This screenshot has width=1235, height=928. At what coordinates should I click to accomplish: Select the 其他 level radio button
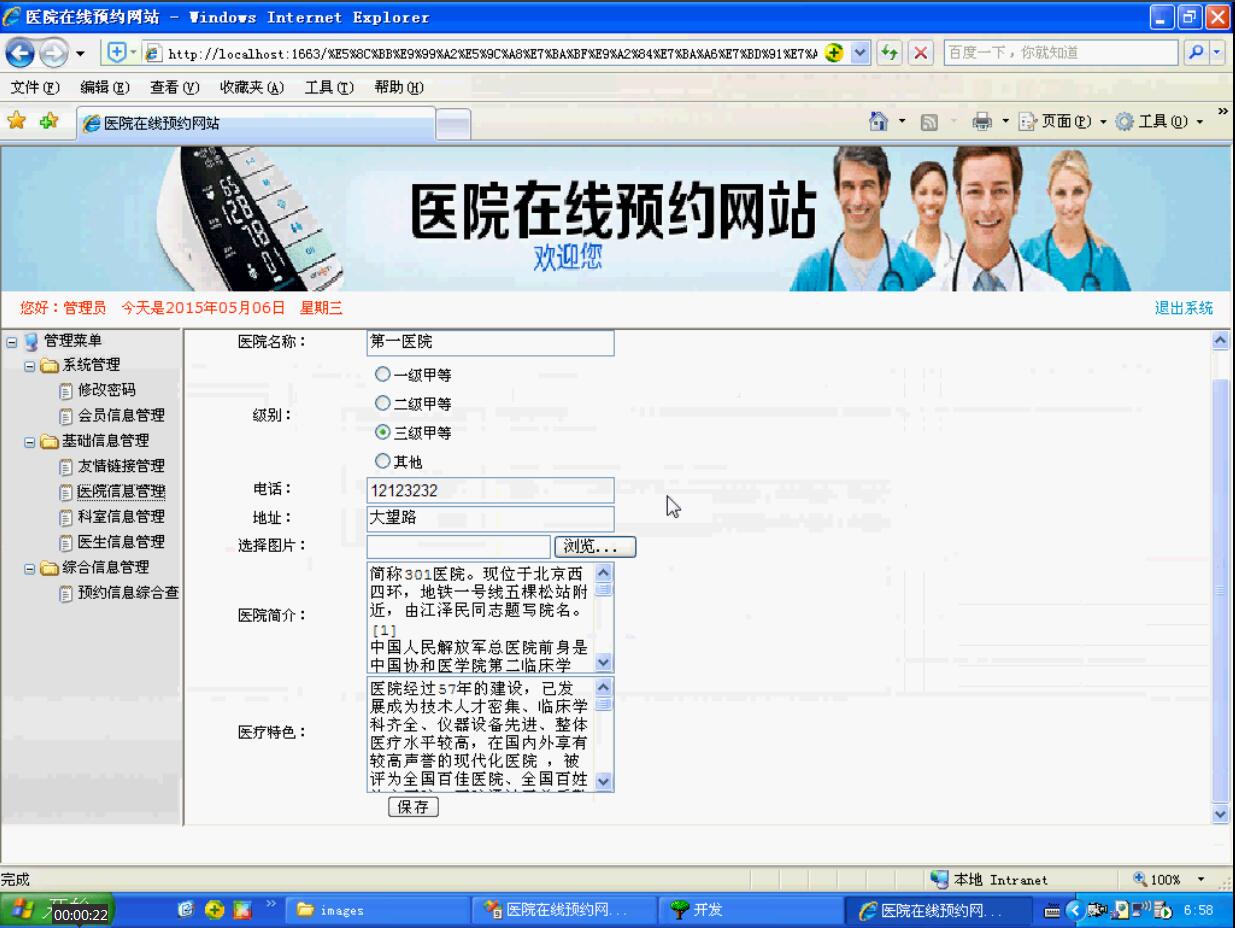[x=382, y=462]
